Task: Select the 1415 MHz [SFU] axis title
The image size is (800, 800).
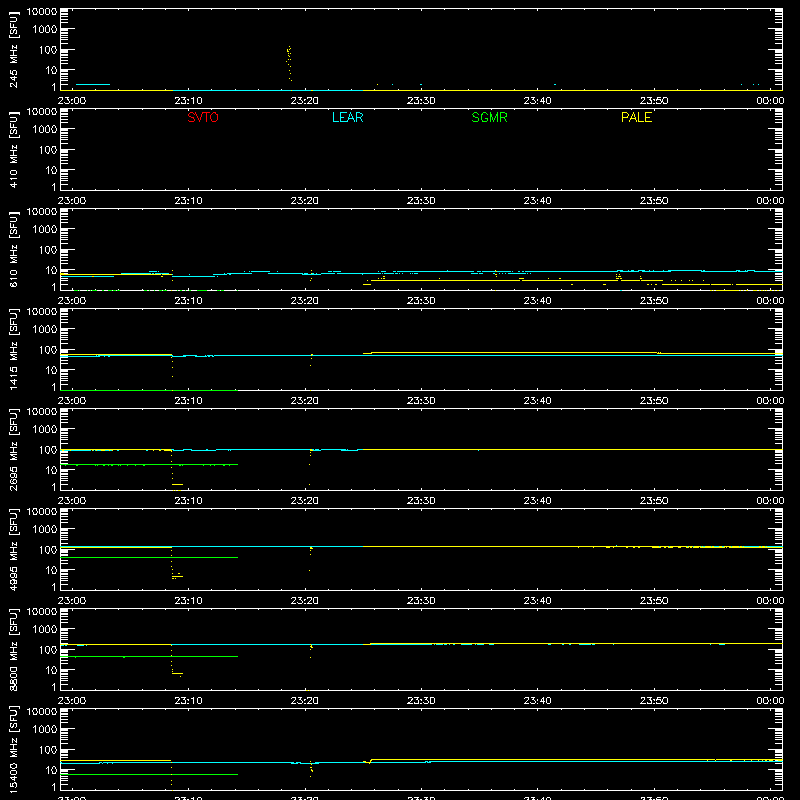Action: click(13, 350)
